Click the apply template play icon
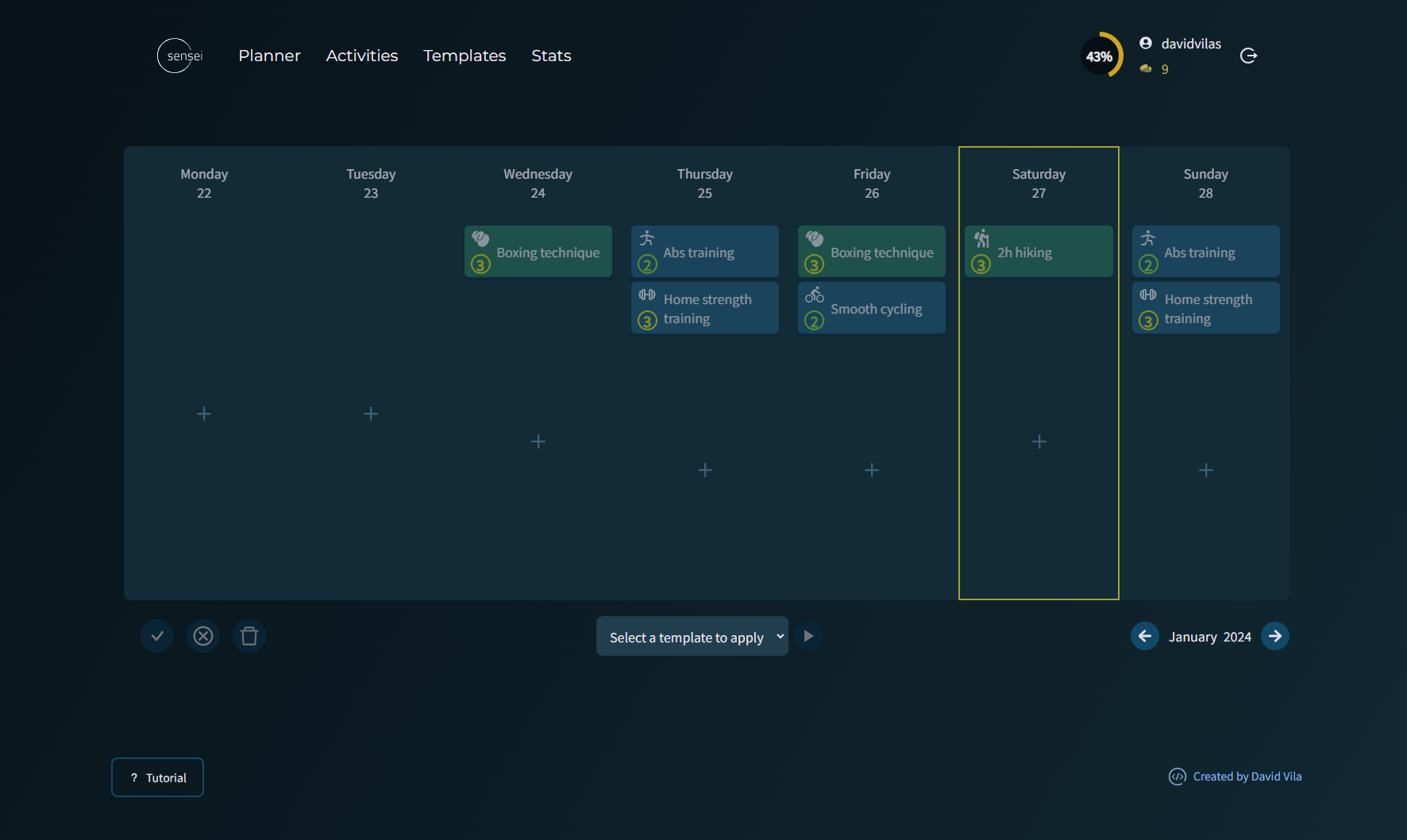 [808, 636]
